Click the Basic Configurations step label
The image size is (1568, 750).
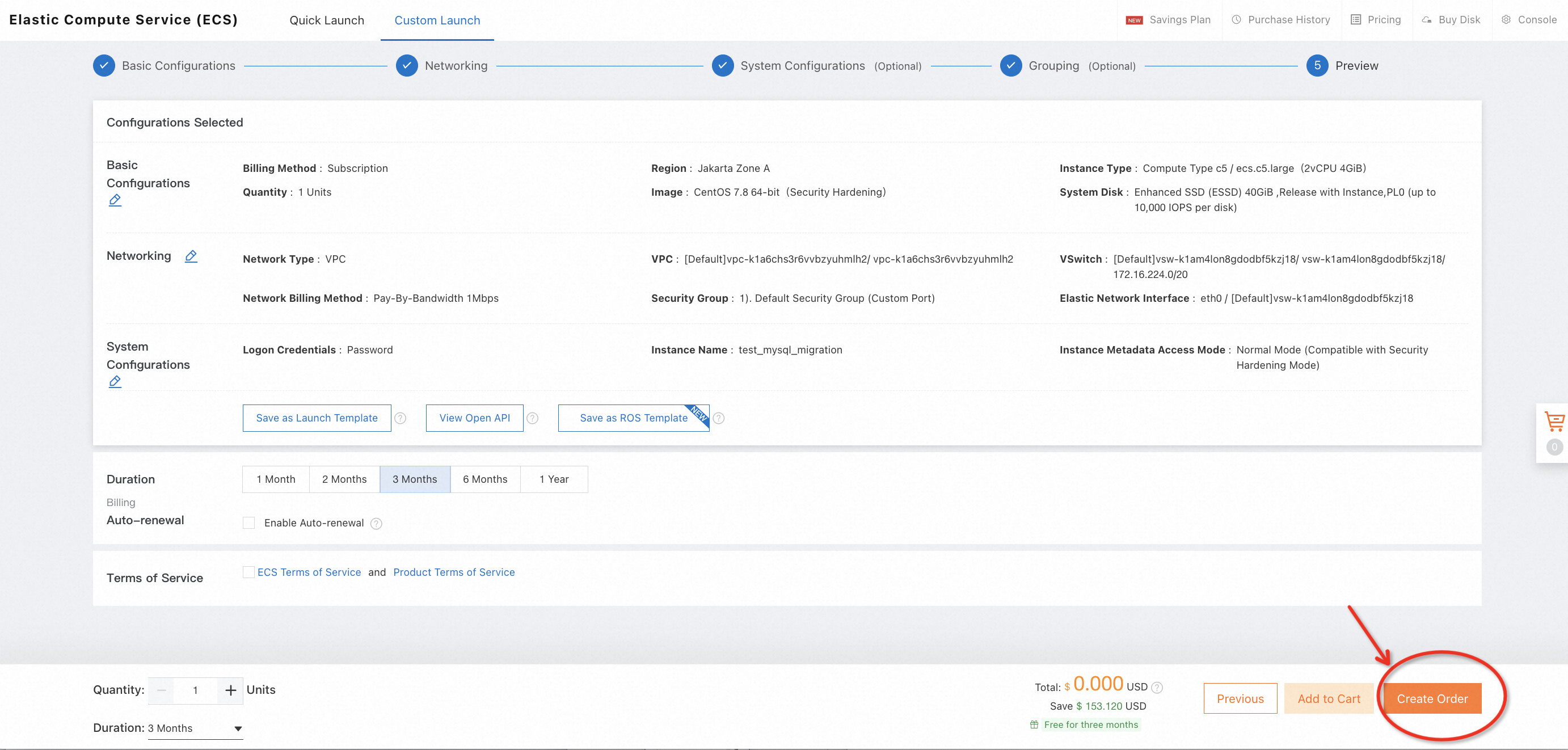click(x=178, y=66)
